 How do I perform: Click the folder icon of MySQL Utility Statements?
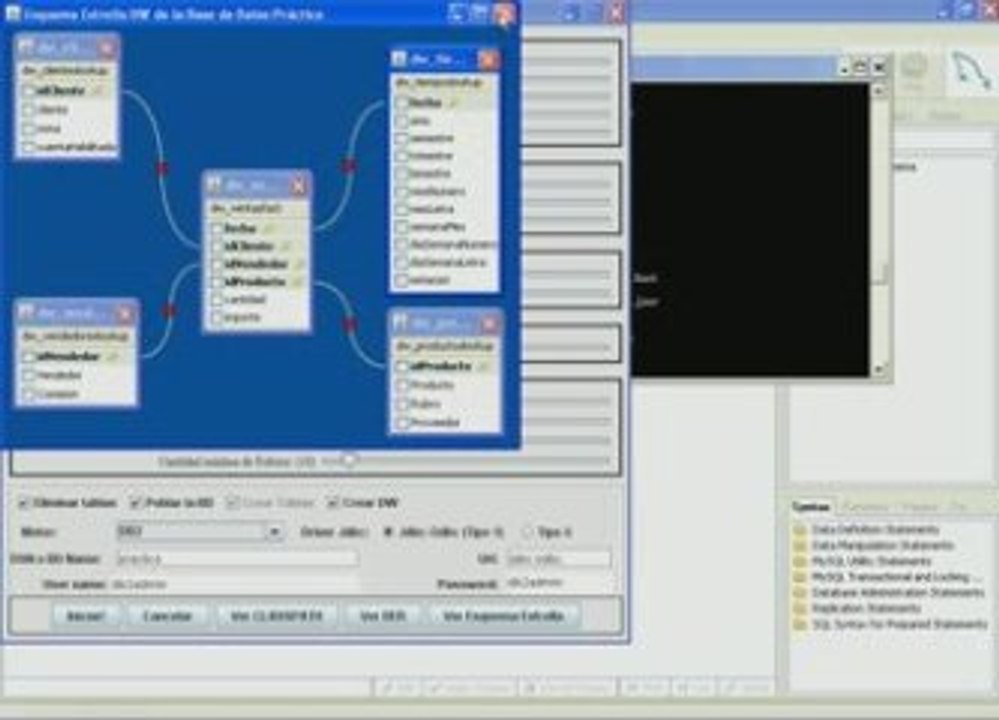click(x=799, y=562)
